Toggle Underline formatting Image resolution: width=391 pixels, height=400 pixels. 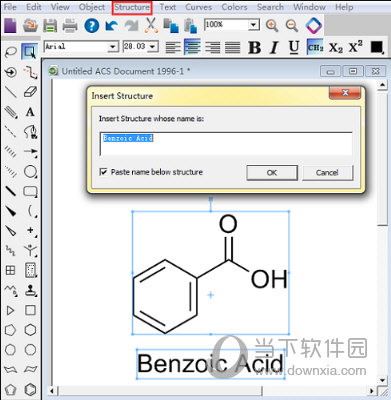coord(294,47)
